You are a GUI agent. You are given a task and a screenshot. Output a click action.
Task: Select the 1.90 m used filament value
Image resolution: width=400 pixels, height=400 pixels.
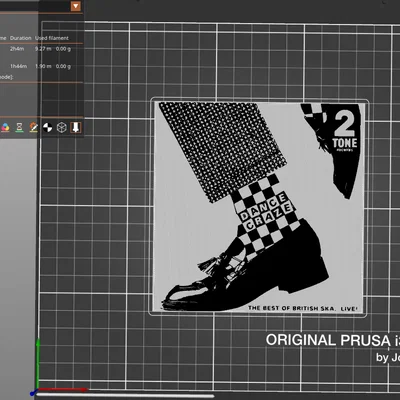click(x=43, y=66)
